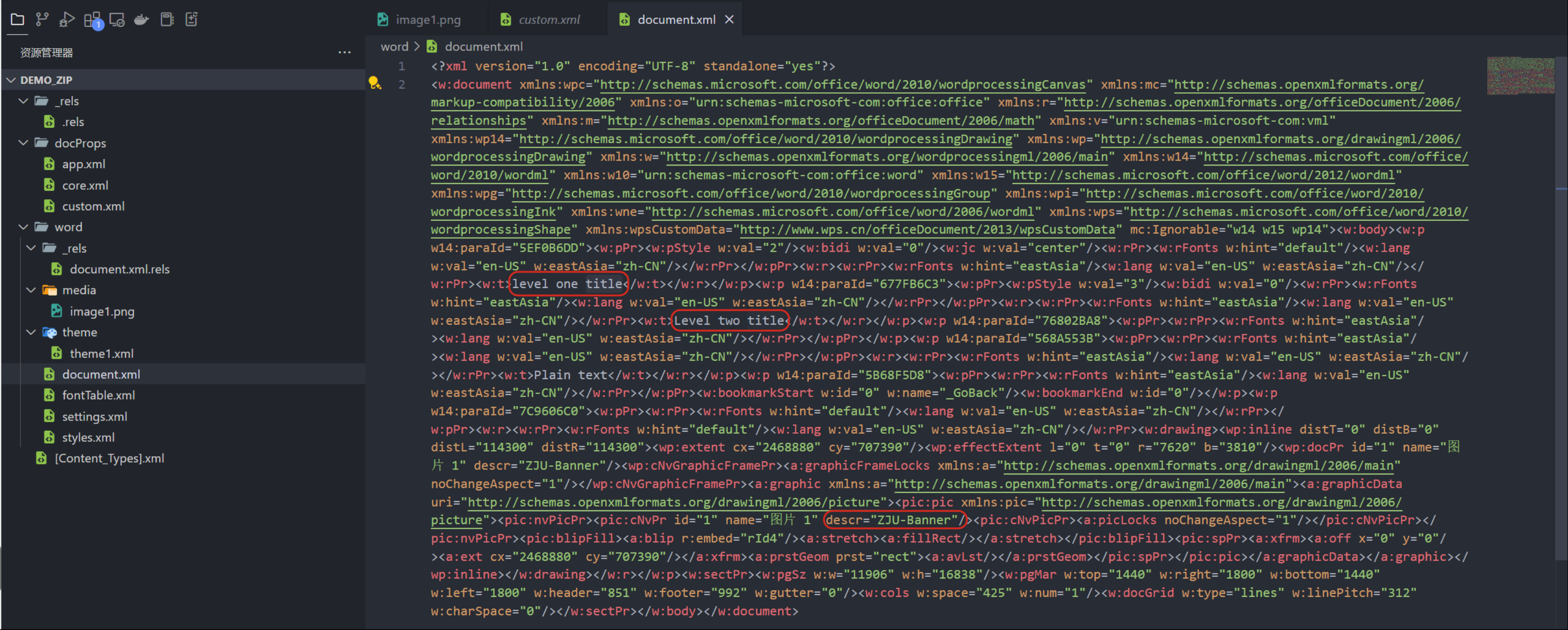Click the Explorer folder icon
The width and height of the screenshot is (1568, 630).
[18, 19]
